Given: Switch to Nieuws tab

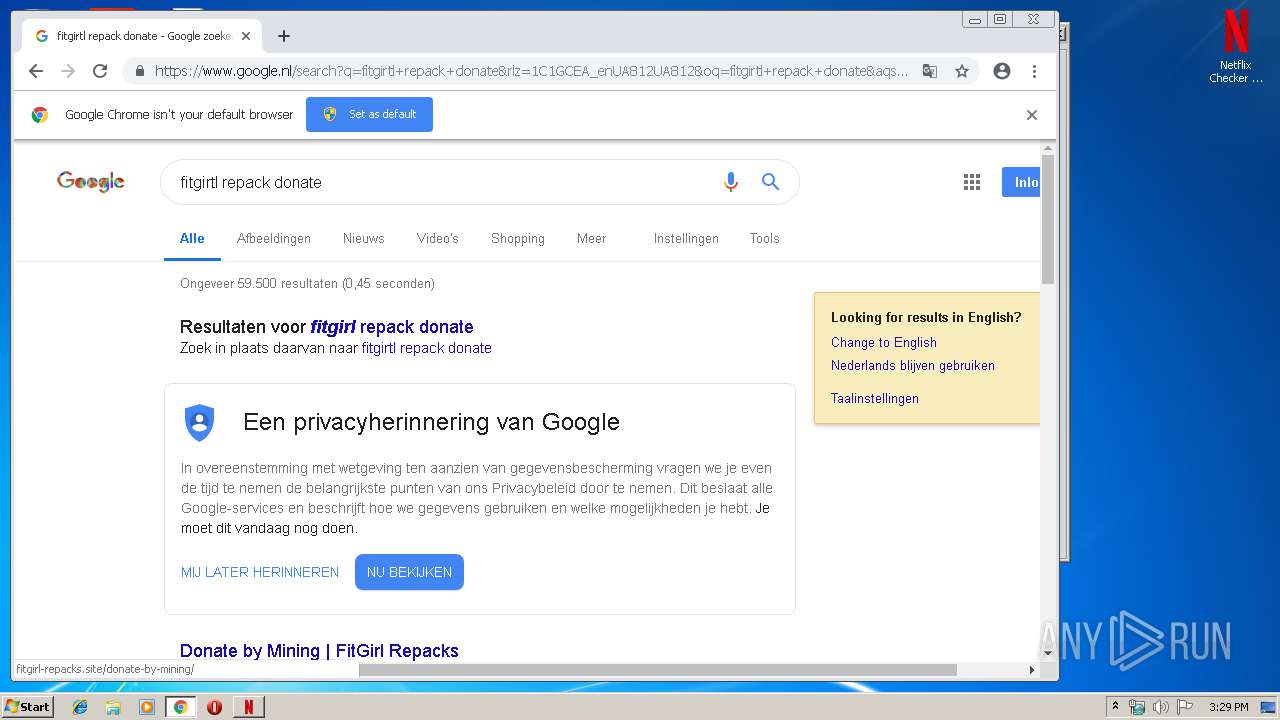Looking at the screenshot, I should 364,239.
